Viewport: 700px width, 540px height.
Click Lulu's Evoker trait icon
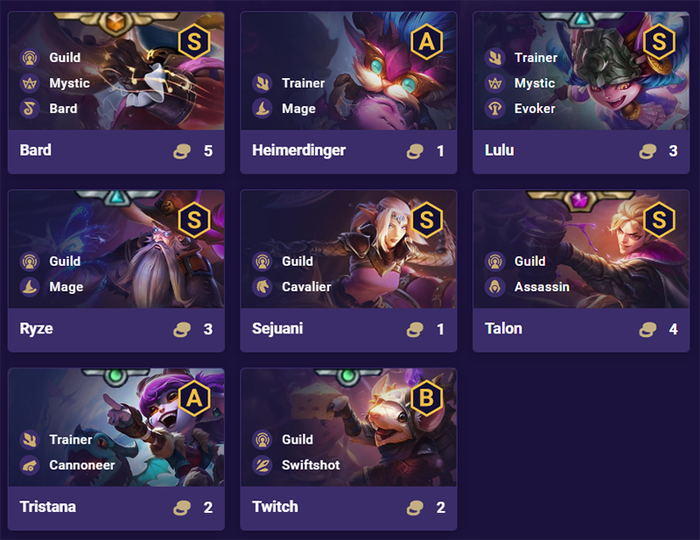click(x=493, y=109)
